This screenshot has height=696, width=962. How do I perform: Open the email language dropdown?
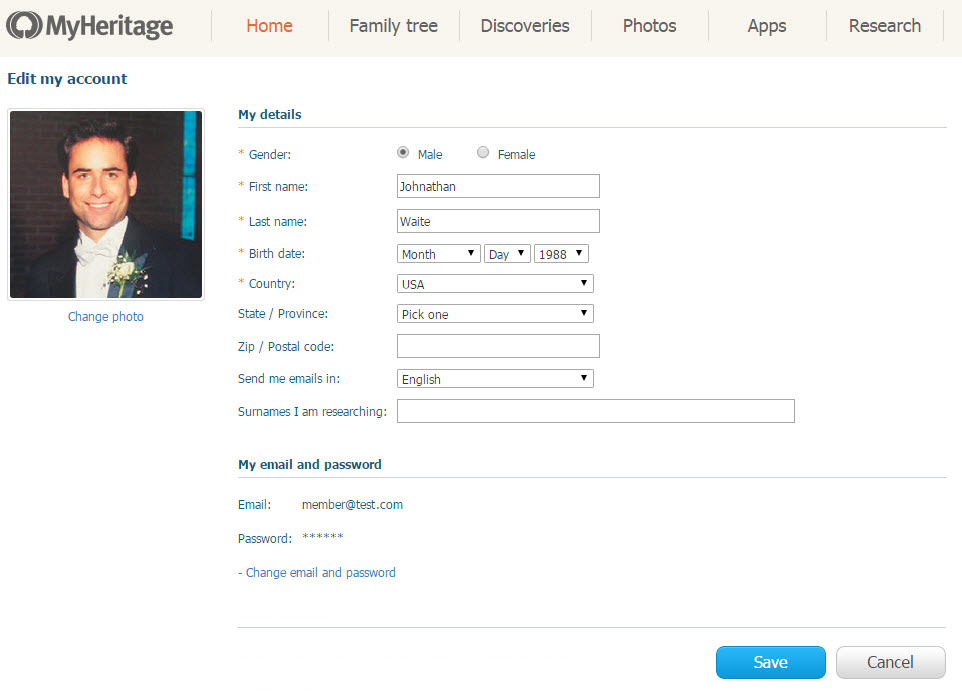click(x=495, y=379)
